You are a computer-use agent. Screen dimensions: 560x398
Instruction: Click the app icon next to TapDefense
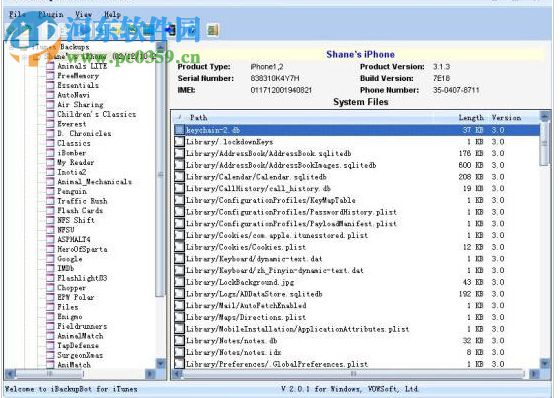coord(51,345)
